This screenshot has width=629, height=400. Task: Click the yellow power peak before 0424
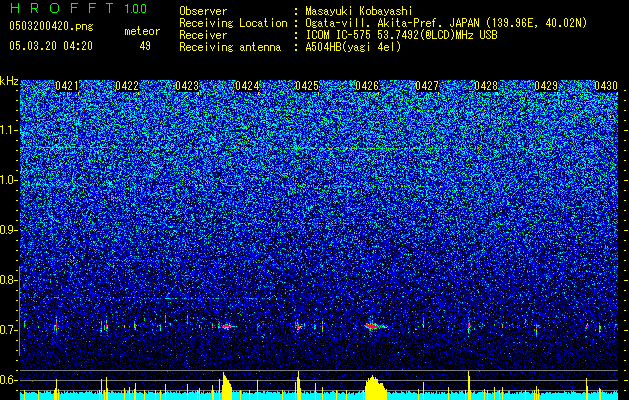[227, 386]
